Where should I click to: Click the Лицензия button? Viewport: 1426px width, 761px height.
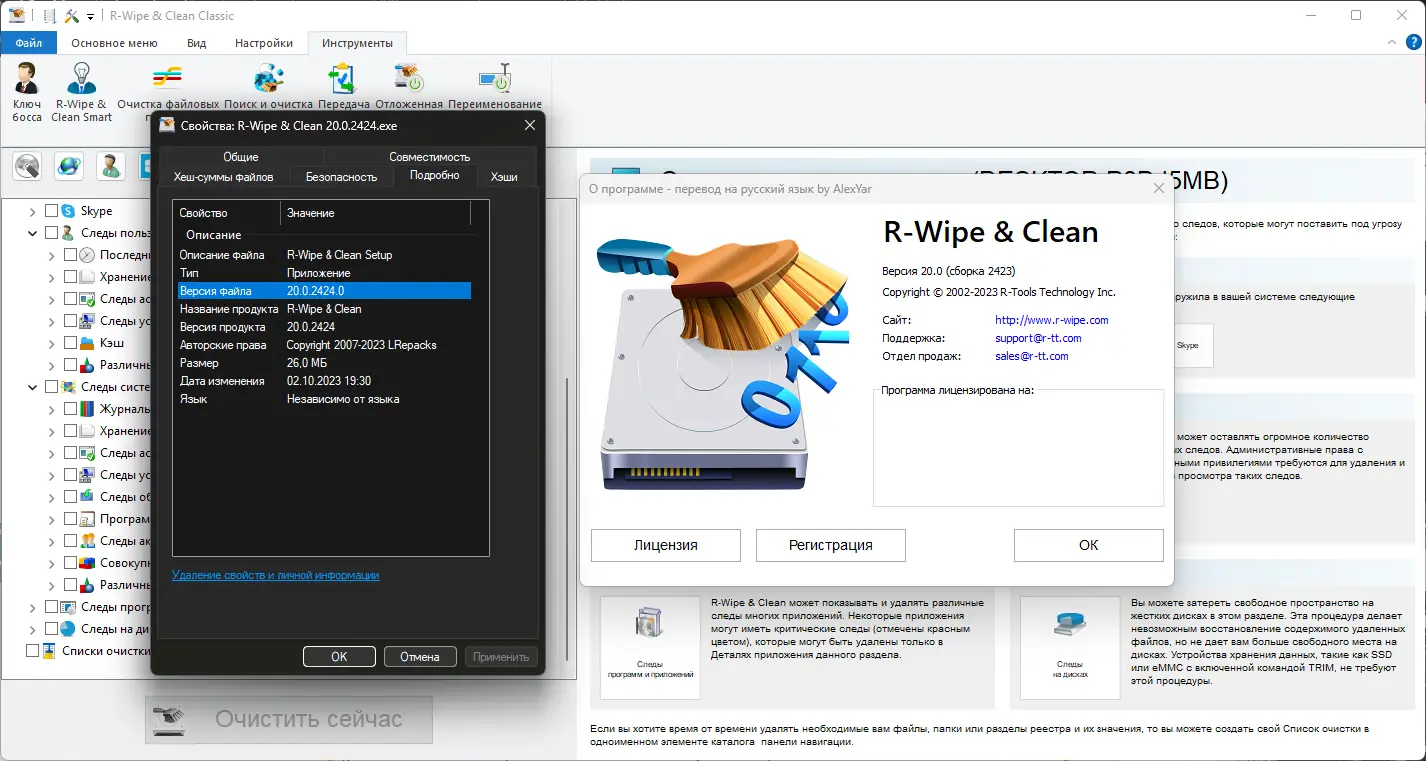pyautogui.click(x=666, y=545)
